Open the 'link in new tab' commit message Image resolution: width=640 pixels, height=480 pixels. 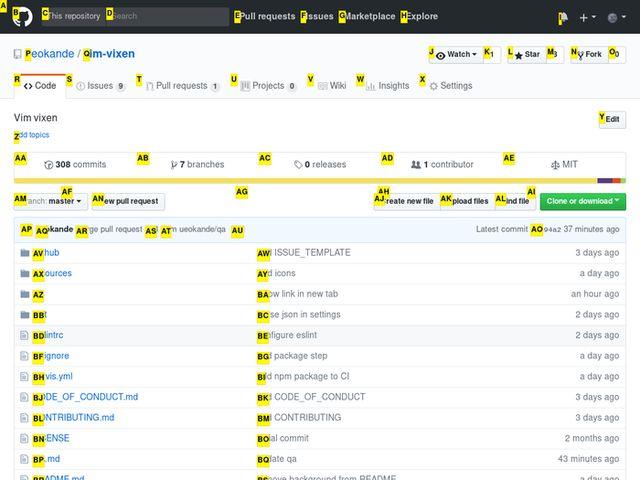point(298,294)
